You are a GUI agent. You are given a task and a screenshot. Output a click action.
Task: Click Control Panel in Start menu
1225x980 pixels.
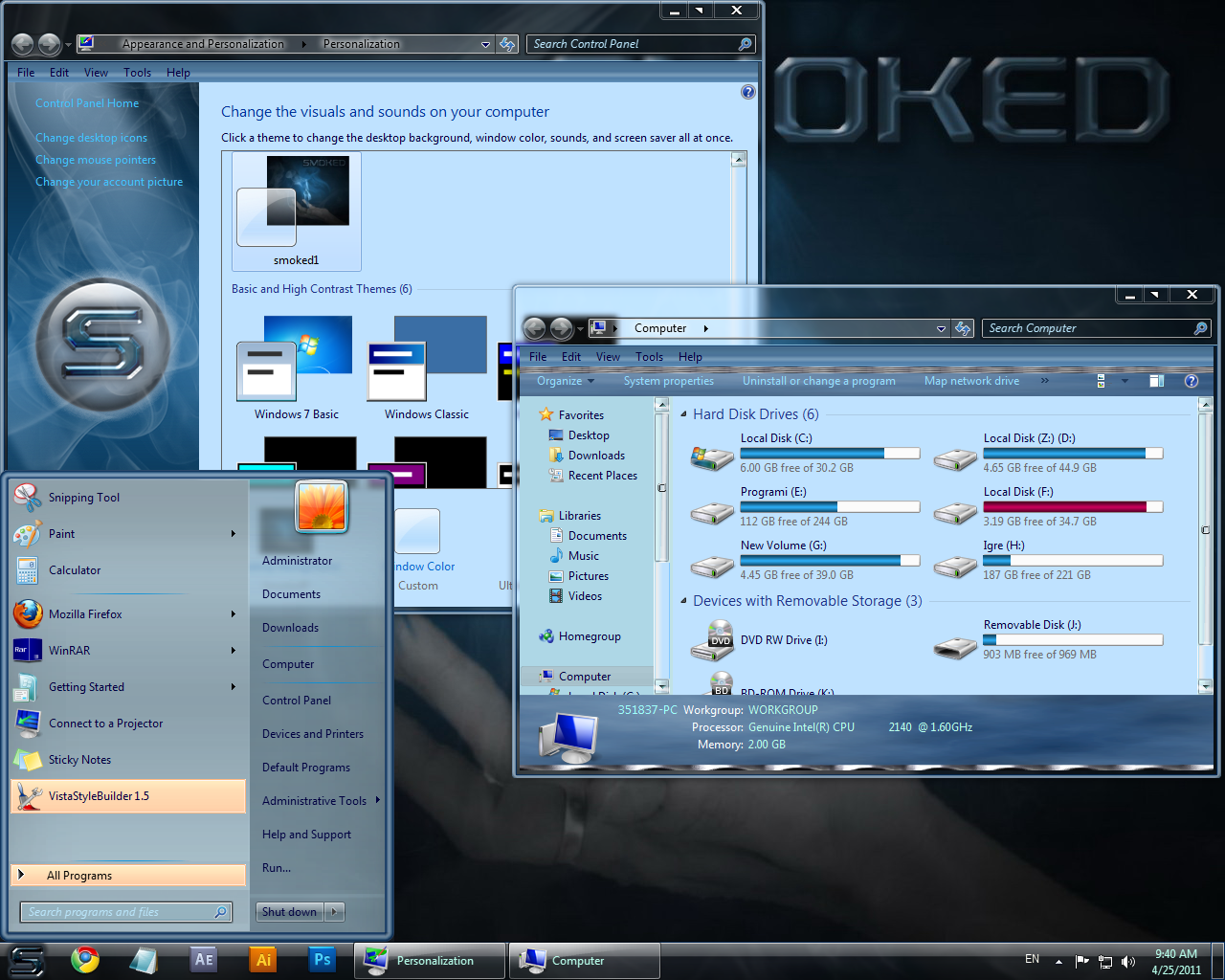point(297,701)
